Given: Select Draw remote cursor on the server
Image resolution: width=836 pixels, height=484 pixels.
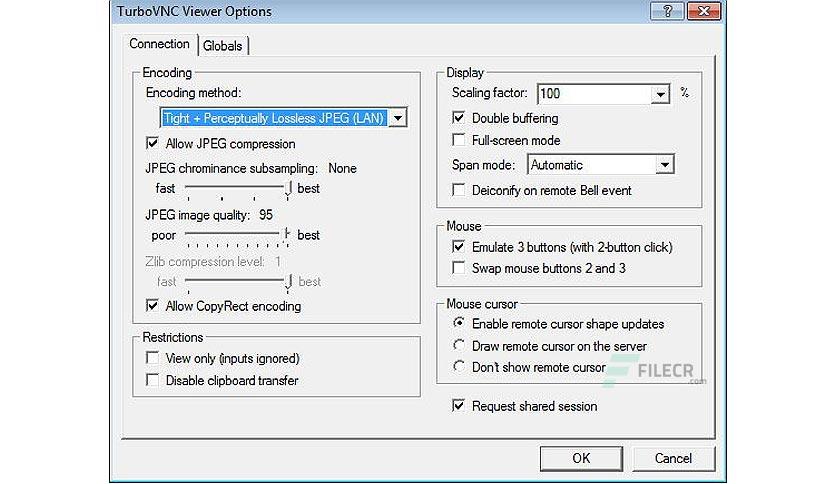Looking at the screenshot, I should click(x=459, y=345).
